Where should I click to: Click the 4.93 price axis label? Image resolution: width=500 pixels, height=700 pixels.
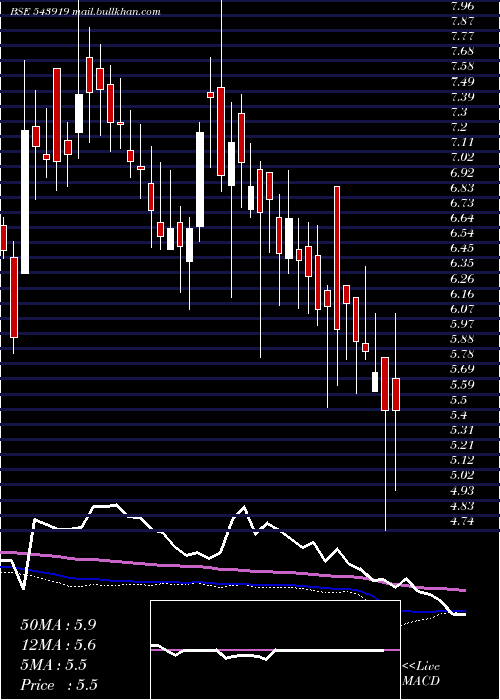click(463, 491)
